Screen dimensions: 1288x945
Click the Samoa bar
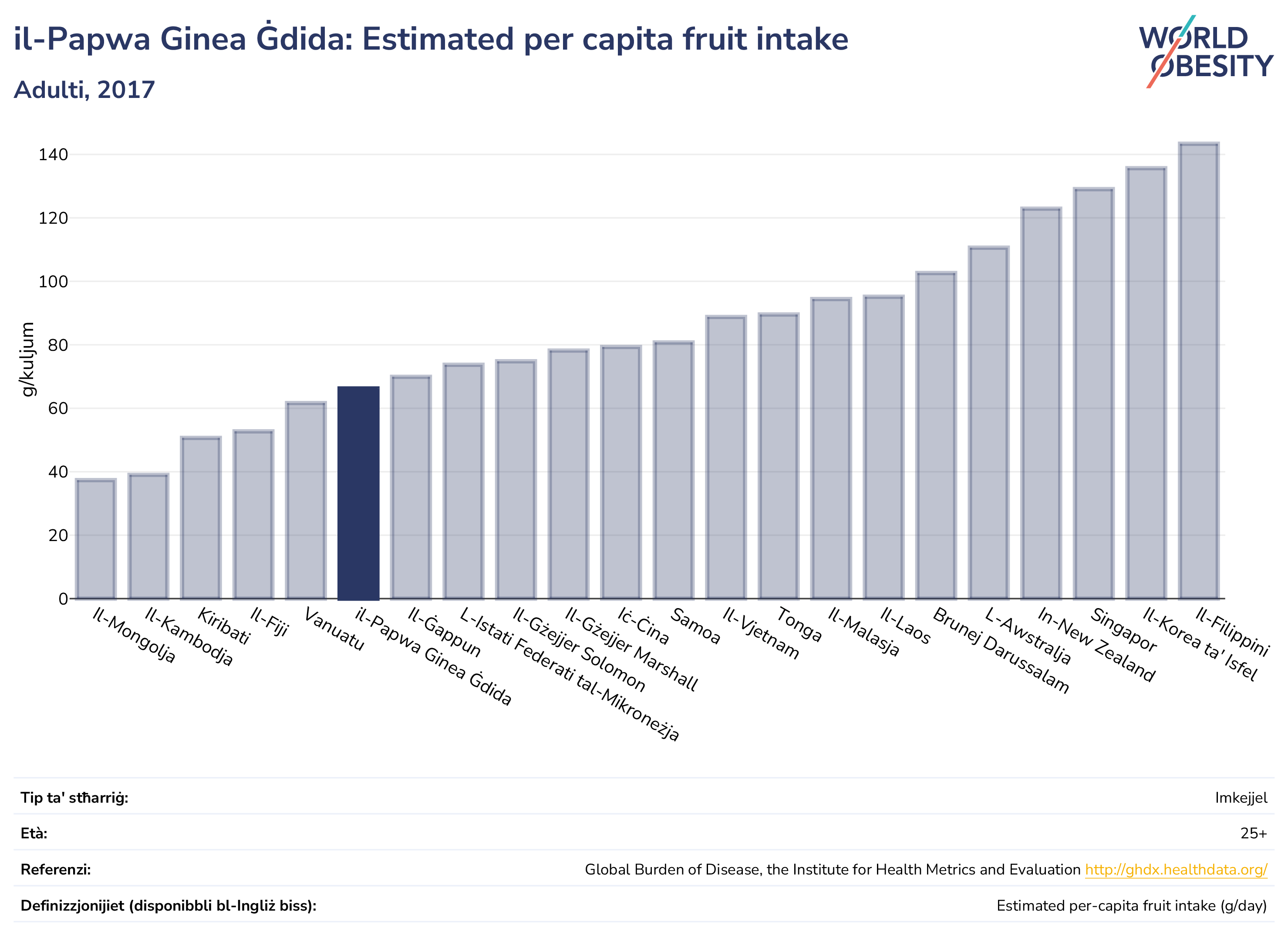point(674,470)
